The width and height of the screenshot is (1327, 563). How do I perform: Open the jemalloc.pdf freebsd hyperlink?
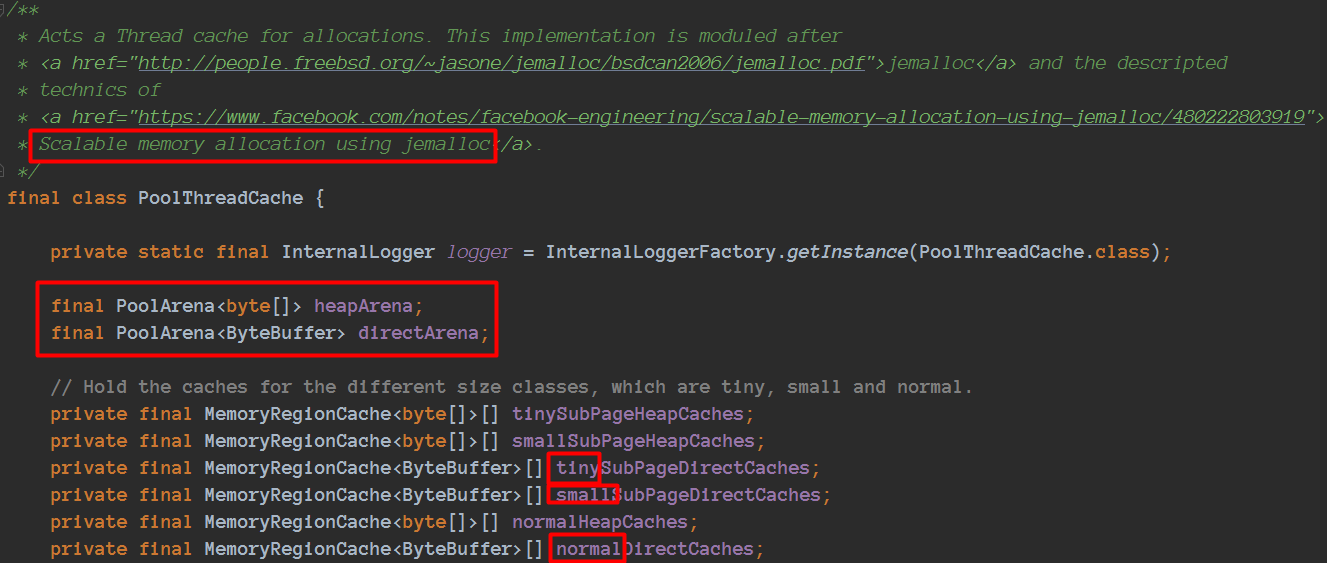click(503, 63)
